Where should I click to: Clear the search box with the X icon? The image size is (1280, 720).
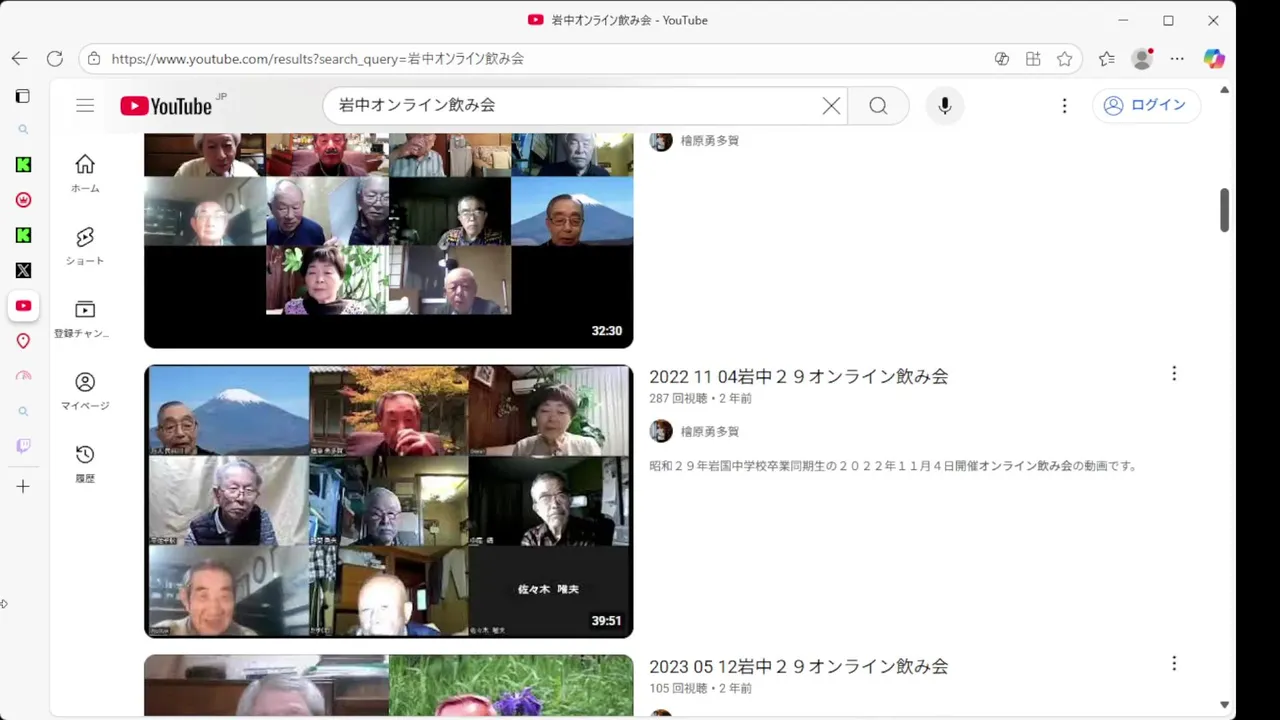(x=831, y=106)
